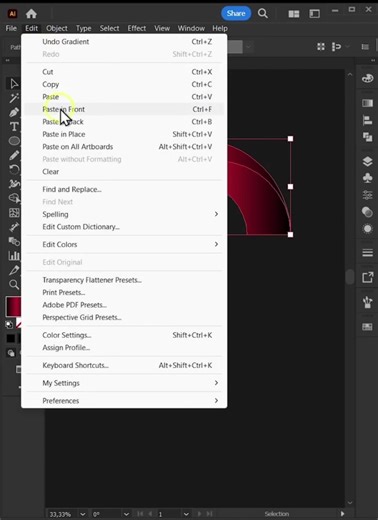Choose Paste in Front
Image resolution: width=378 pixels, height=520 pixels.
click(124, 109)
